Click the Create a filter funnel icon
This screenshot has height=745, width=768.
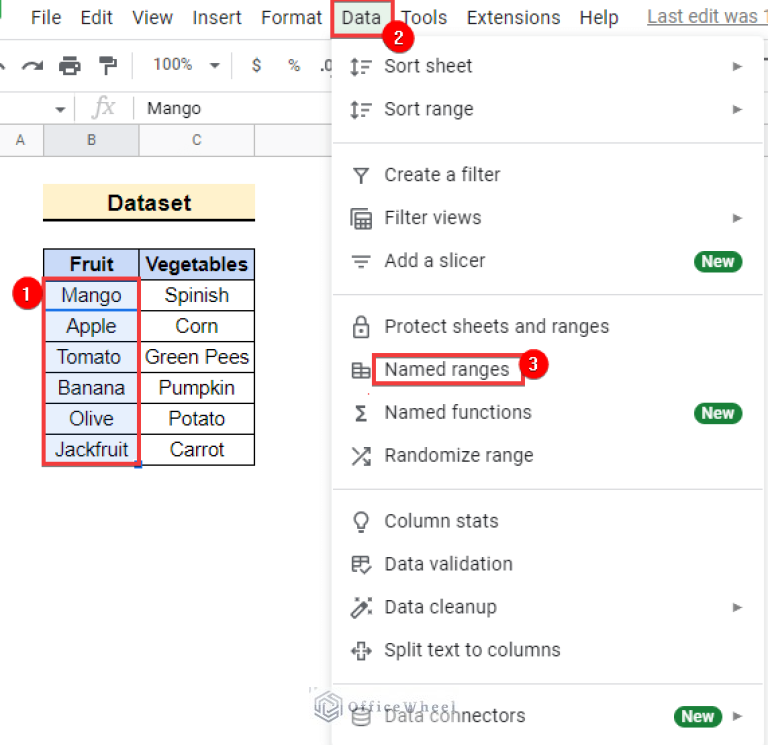coord(361,175)
